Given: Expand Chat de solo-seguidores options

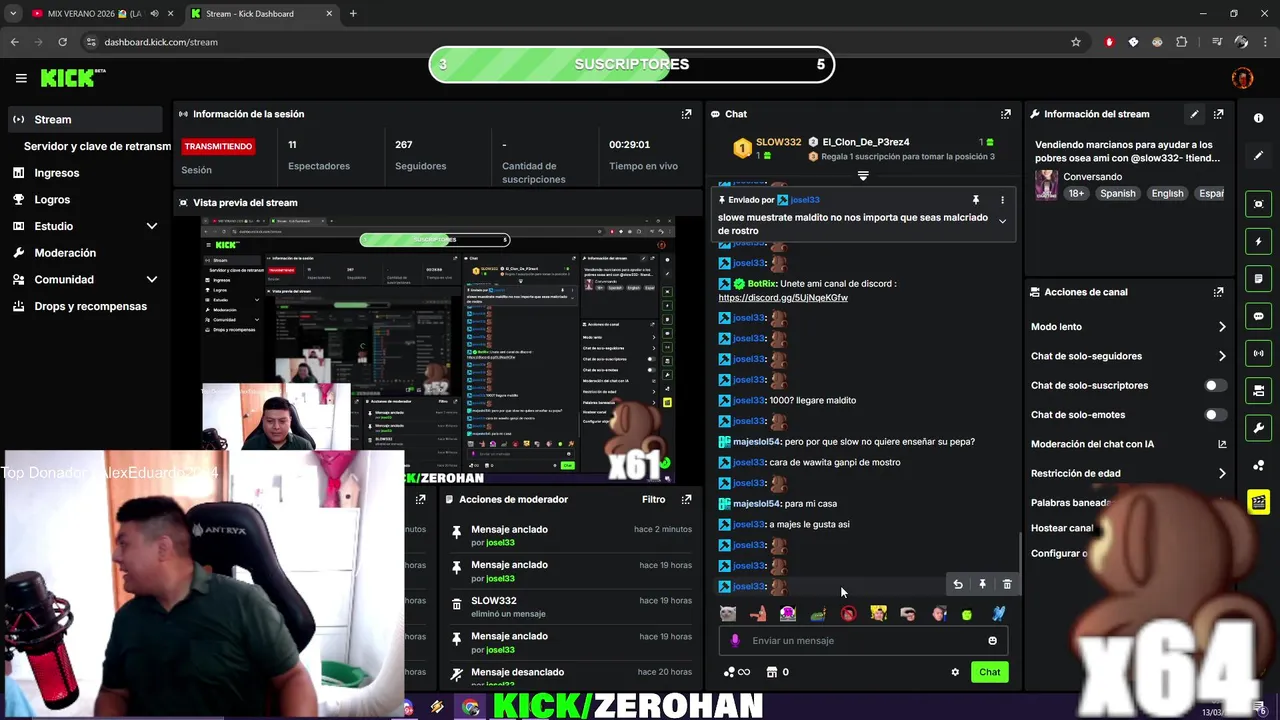Looking at the screenshot, I should tap(1222, 356).
